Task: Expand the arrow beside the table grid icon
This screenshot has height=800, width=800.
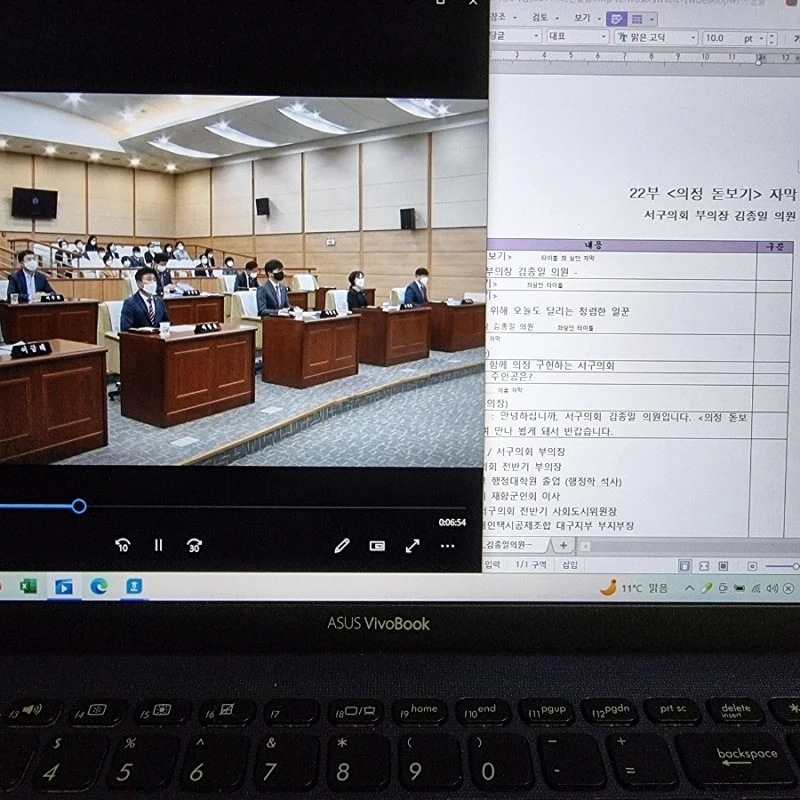Action: point(652,20)
